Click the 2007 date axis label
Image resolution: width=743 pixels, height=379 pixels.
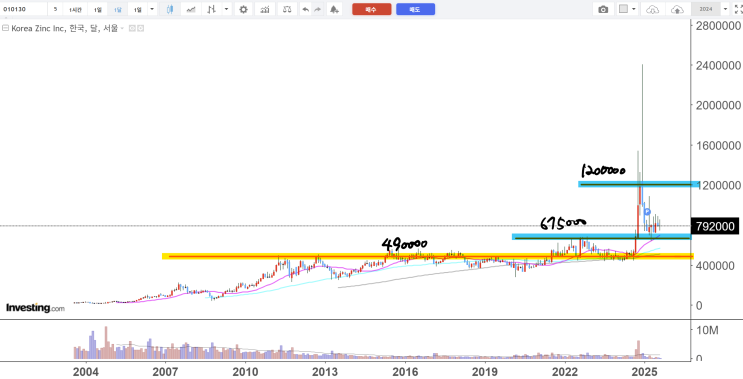coord(165,371)
